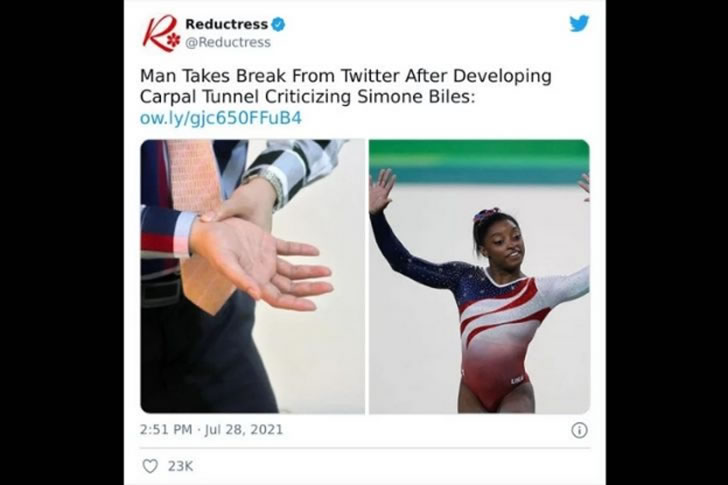
Task: Click the wristwatch in the left photo
Action: pos(268,185)
